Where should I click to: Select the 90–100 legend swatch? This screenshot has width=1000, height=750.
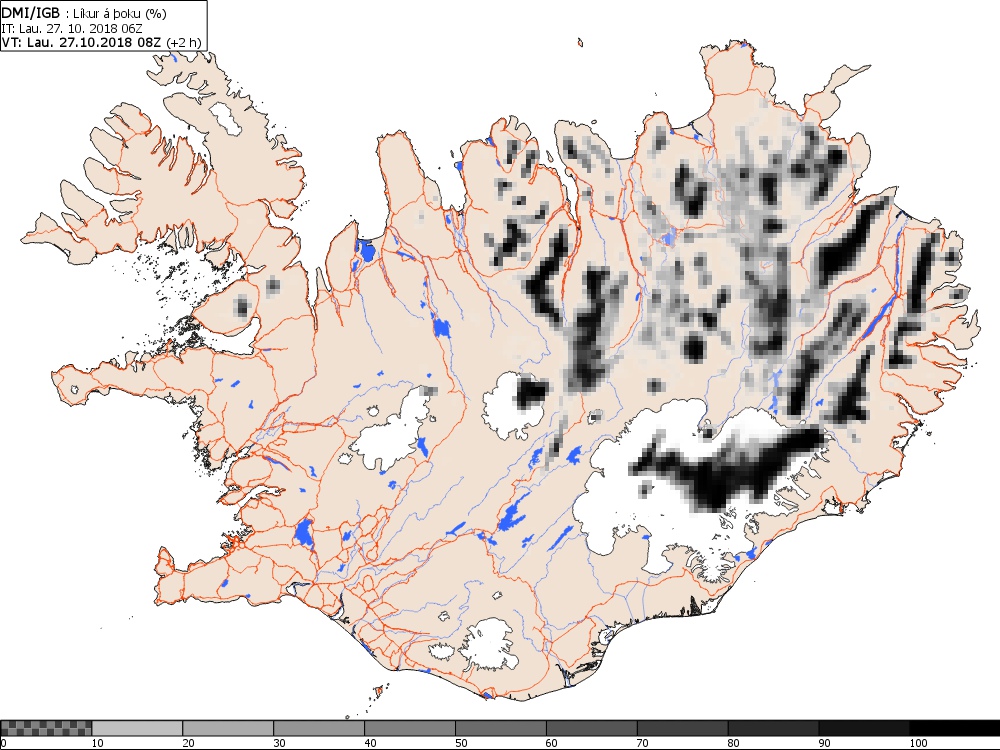click(x=864, y=728)
